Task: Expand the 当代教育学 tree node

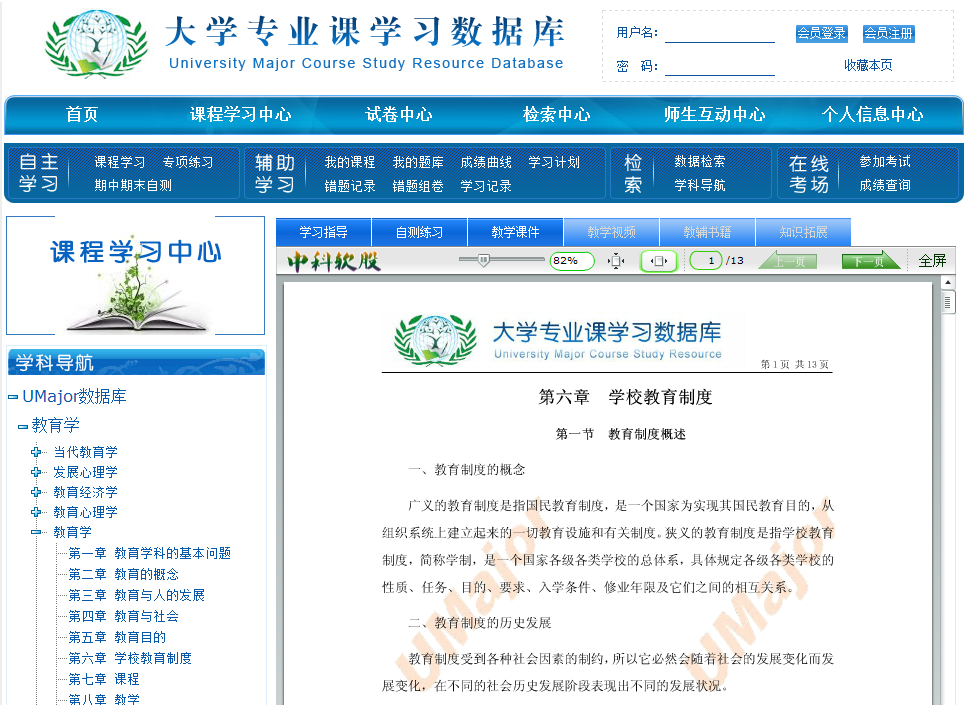Action: tap(37, 452)
